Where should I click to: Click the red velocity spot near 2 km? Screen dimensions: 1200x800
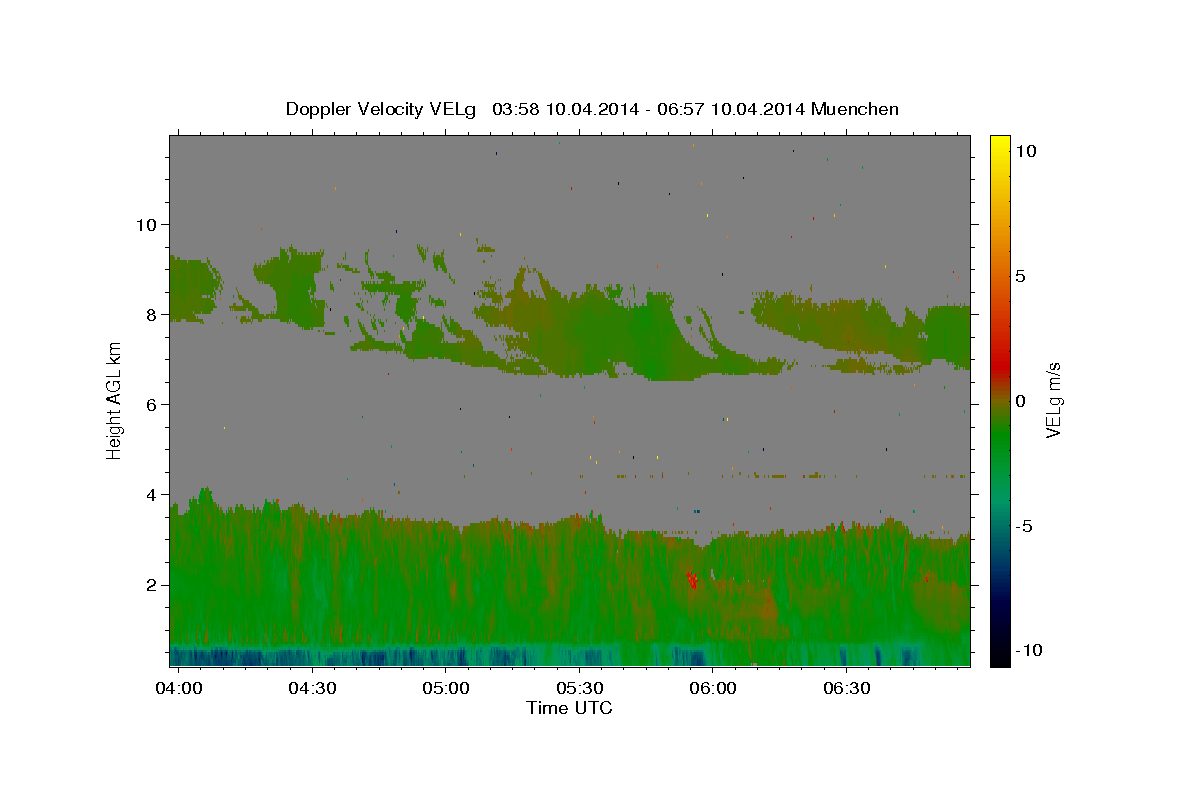(692, 578)
